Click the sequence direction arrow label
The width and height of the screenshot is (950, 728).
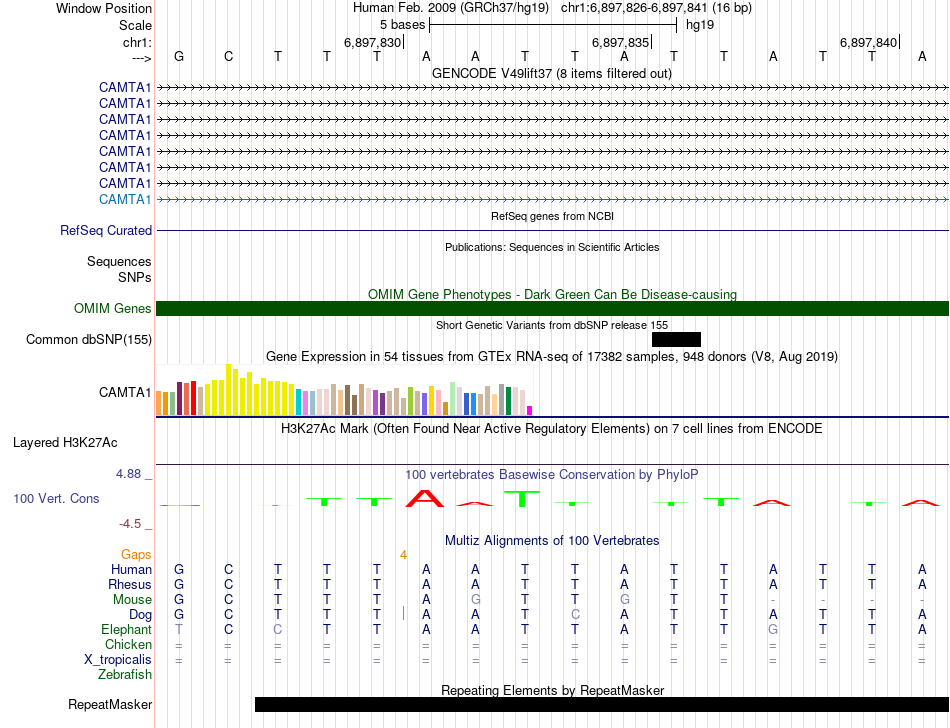point(141,58)
